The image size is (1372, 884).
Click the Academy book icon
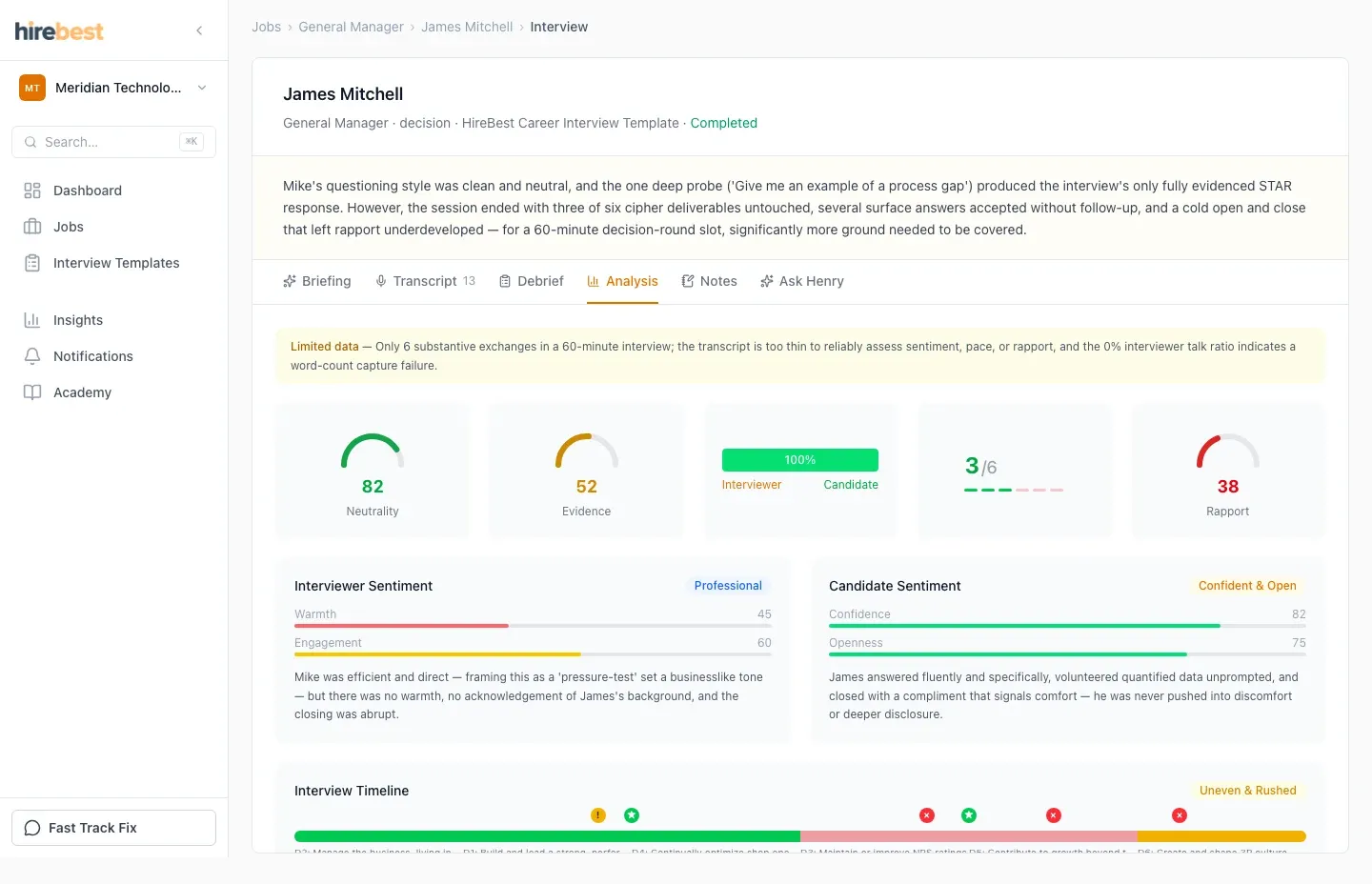click(32, 392)
